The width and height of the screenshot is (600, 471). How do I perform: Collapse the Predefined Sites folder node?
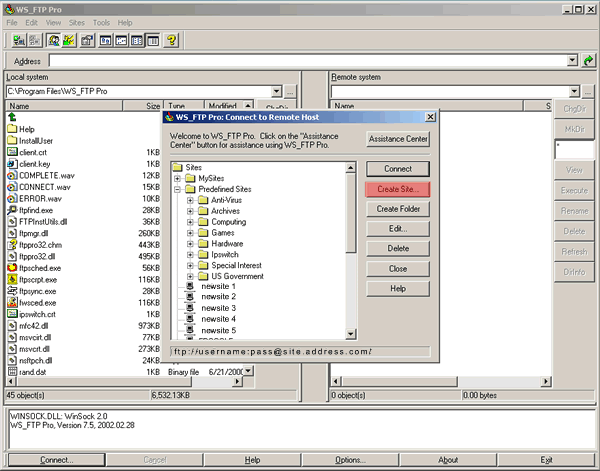177,189
